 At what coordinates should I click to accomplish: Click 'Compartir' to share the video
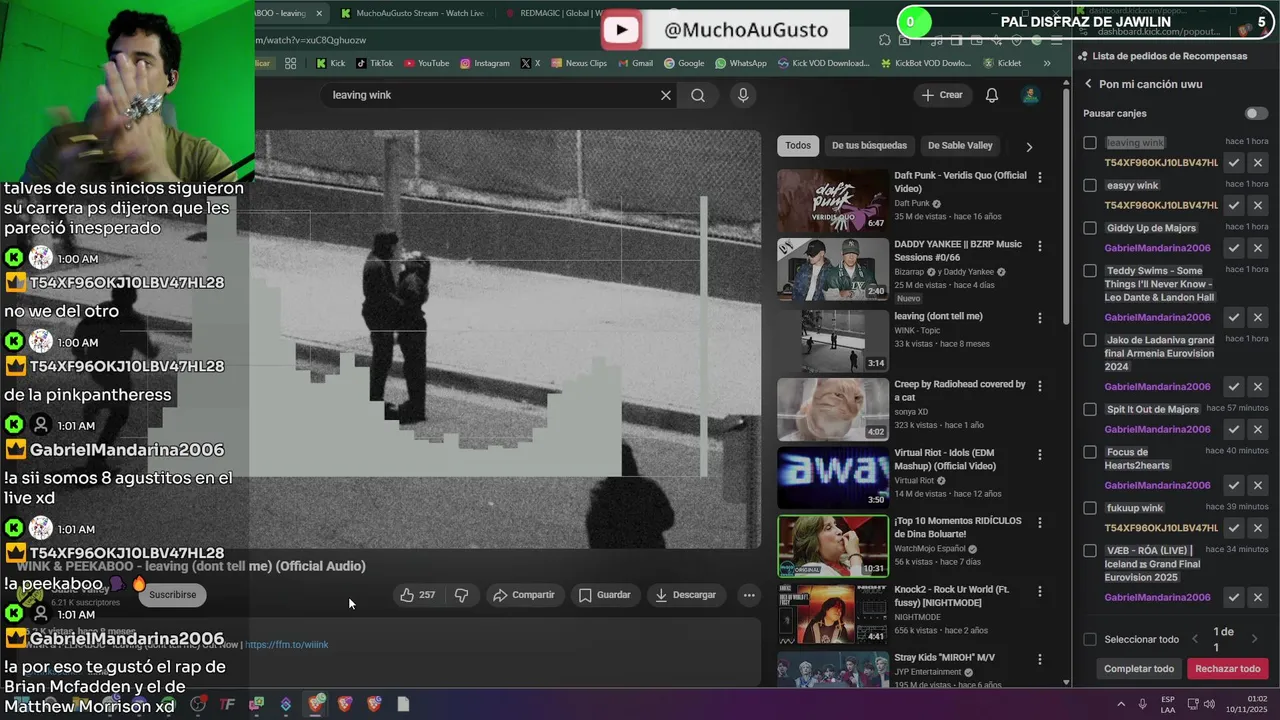point(524,595)
